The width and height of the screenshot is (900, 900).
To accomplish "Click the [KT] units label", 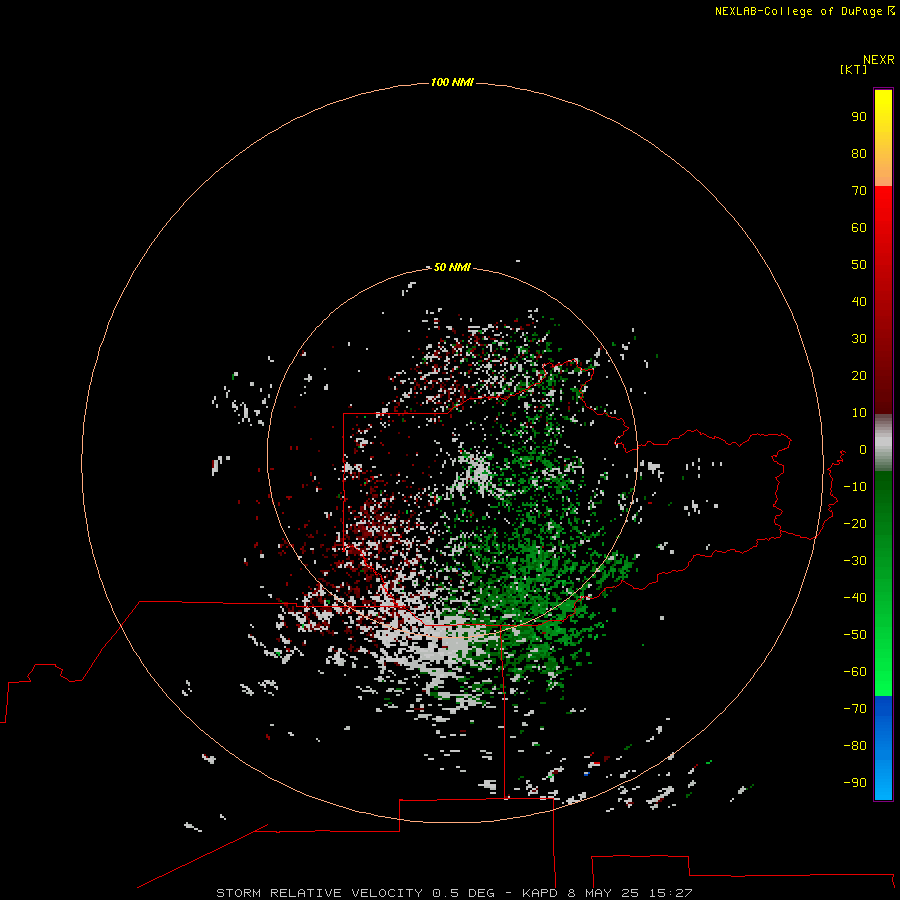I will (854, 69).
